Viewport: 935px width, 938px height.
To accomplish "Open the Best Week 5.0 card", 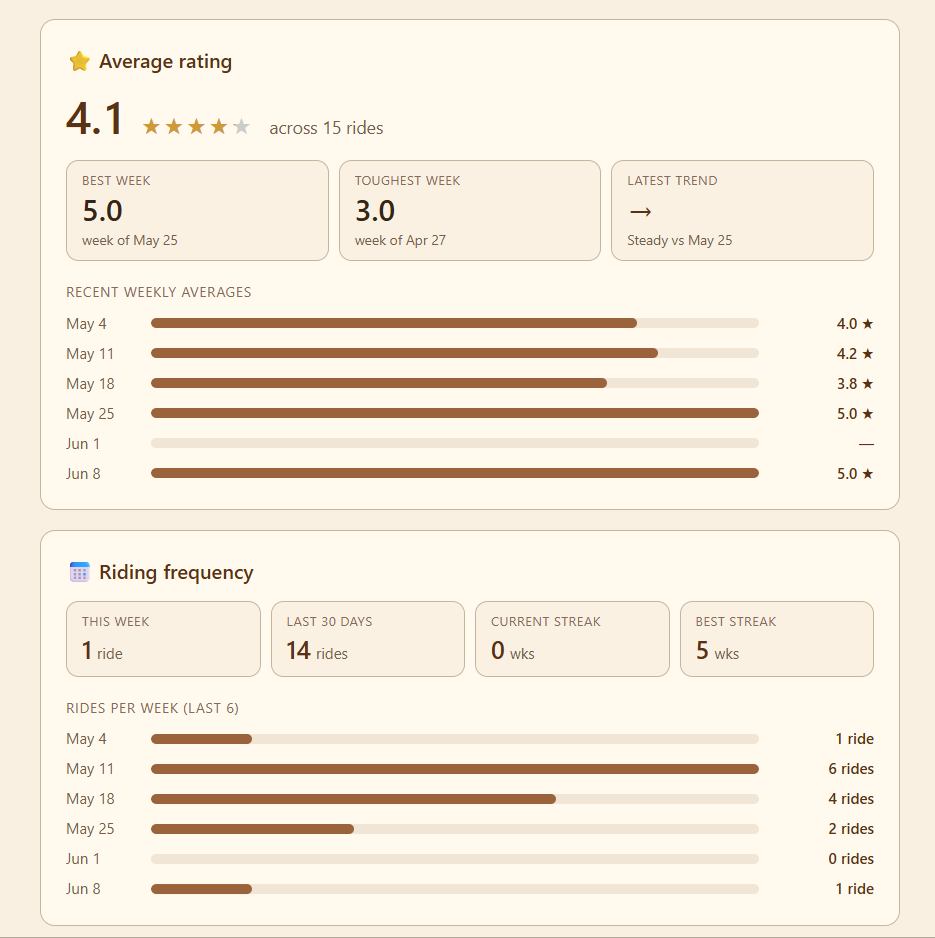I will (197, 211).
